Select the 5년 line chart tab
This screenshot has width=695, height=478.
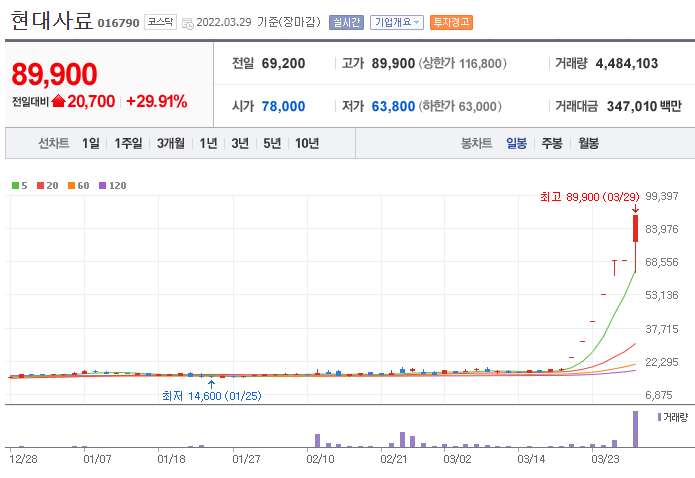(272, 143)
